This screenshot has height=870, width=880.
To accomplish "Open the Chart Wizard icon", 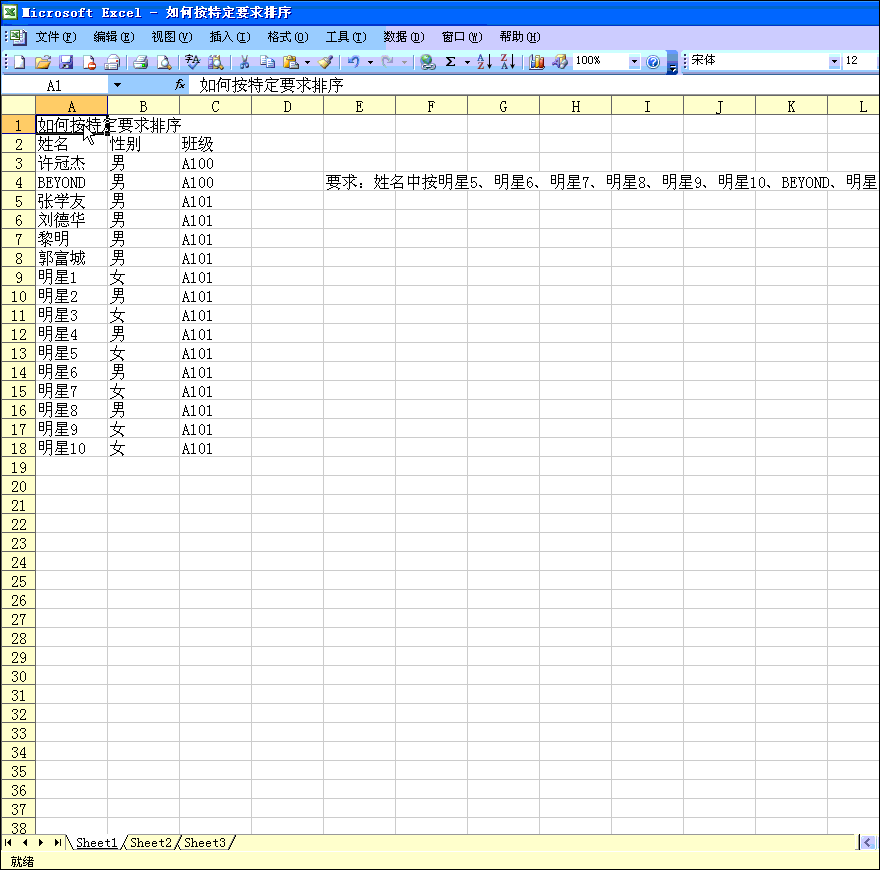I will (537, 62).
